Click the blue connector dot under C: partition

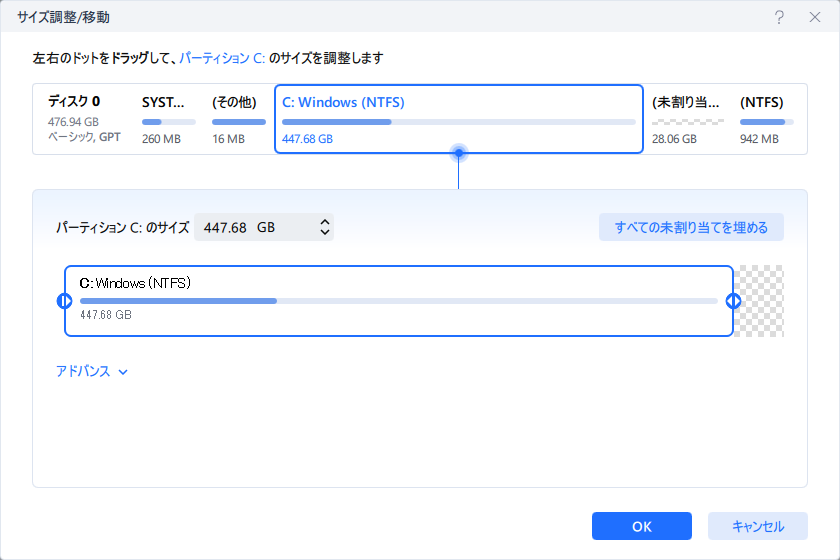click(459, 153)
